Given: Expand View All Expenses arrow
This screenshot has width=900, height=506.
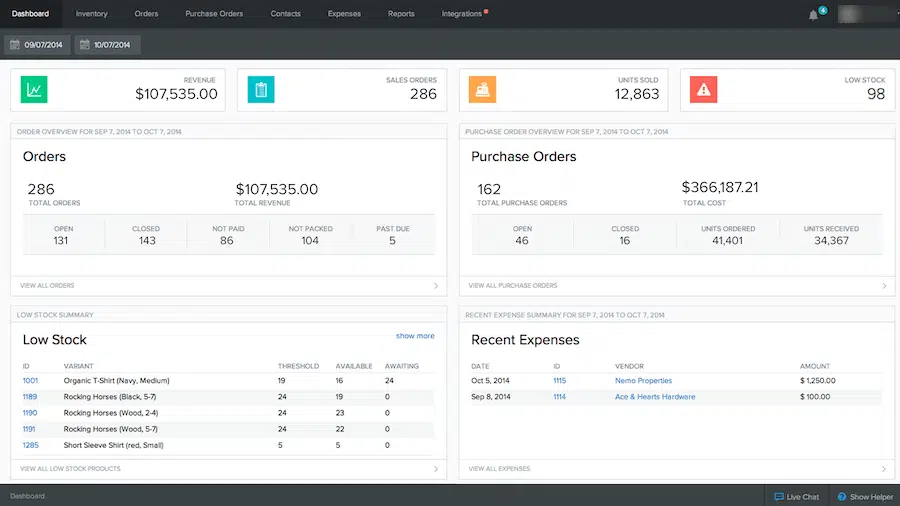Looking at the screenshot, I should (883, 468).
